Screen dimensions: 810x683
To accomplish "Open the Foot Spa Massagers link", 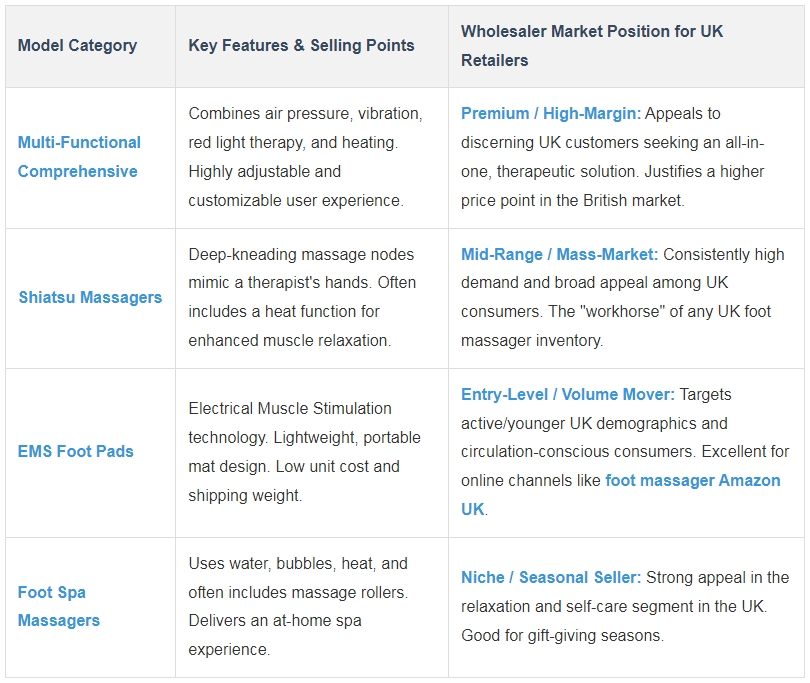I will (58, 607).
